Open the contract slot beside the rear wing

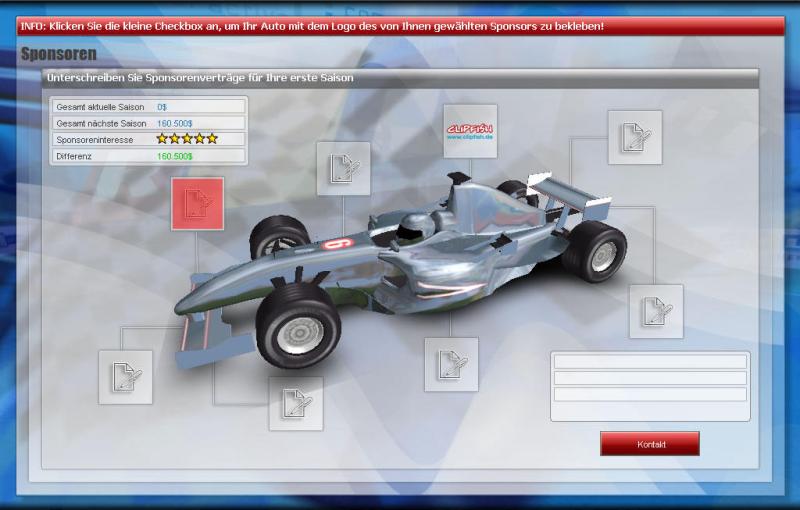coord(634,137)
